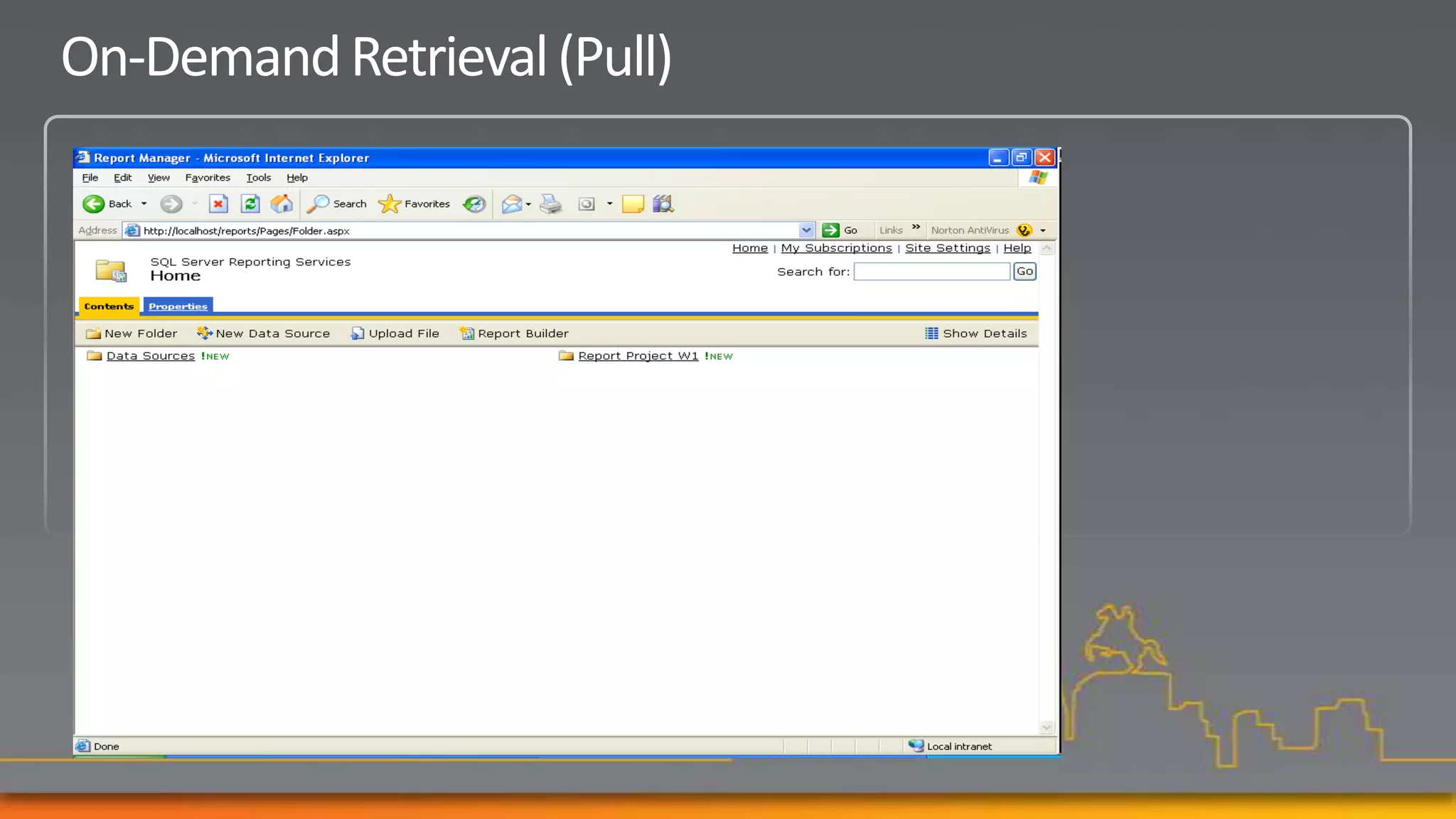The width and height of the screenshot is (1456, 819).
Task: Open the Favorites star toolbar button
Action: point(414,204)
